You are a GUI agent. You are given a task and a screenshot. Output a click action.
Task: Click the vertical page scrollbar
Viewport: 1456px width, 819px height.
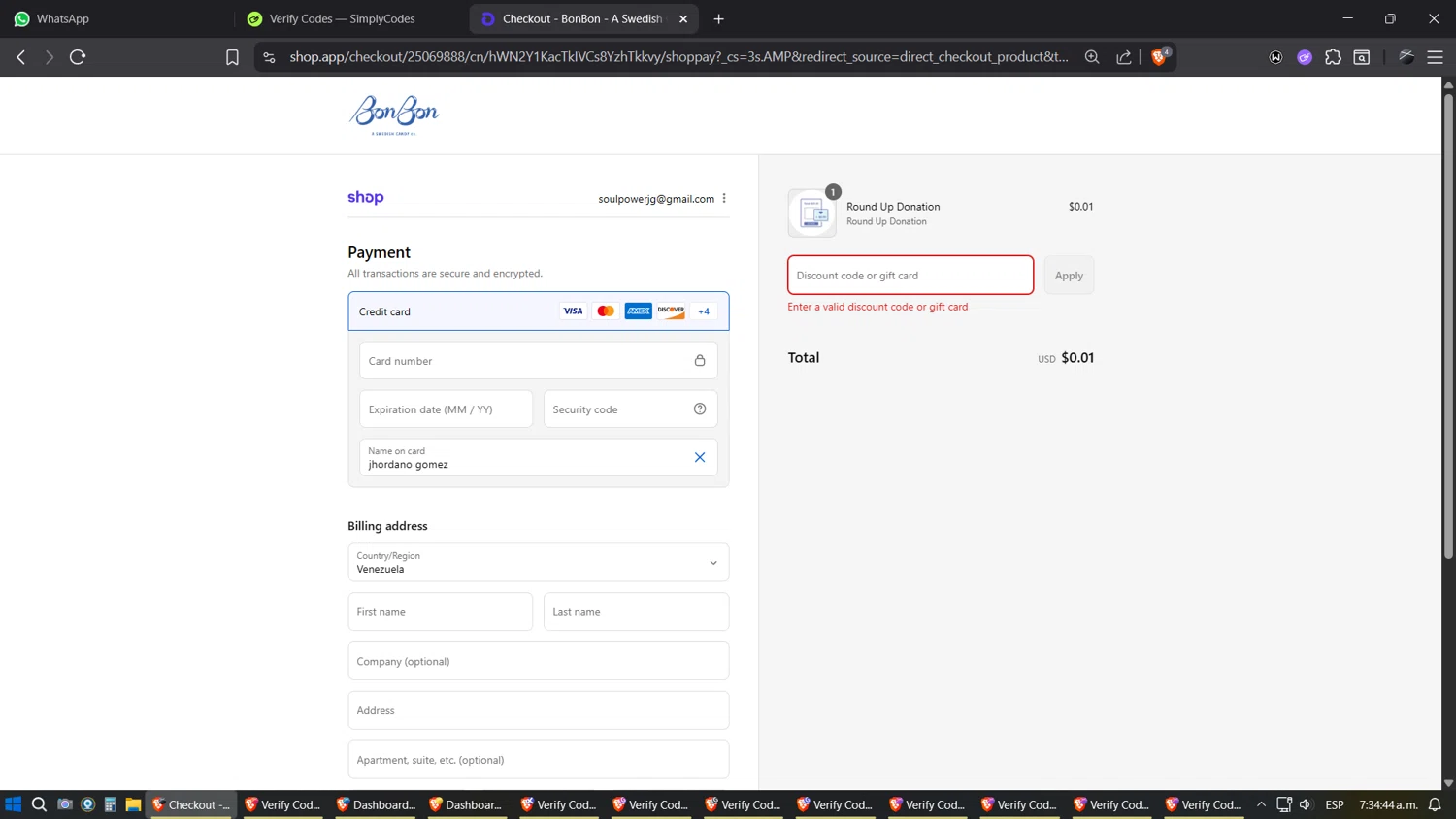[1448, 327]
